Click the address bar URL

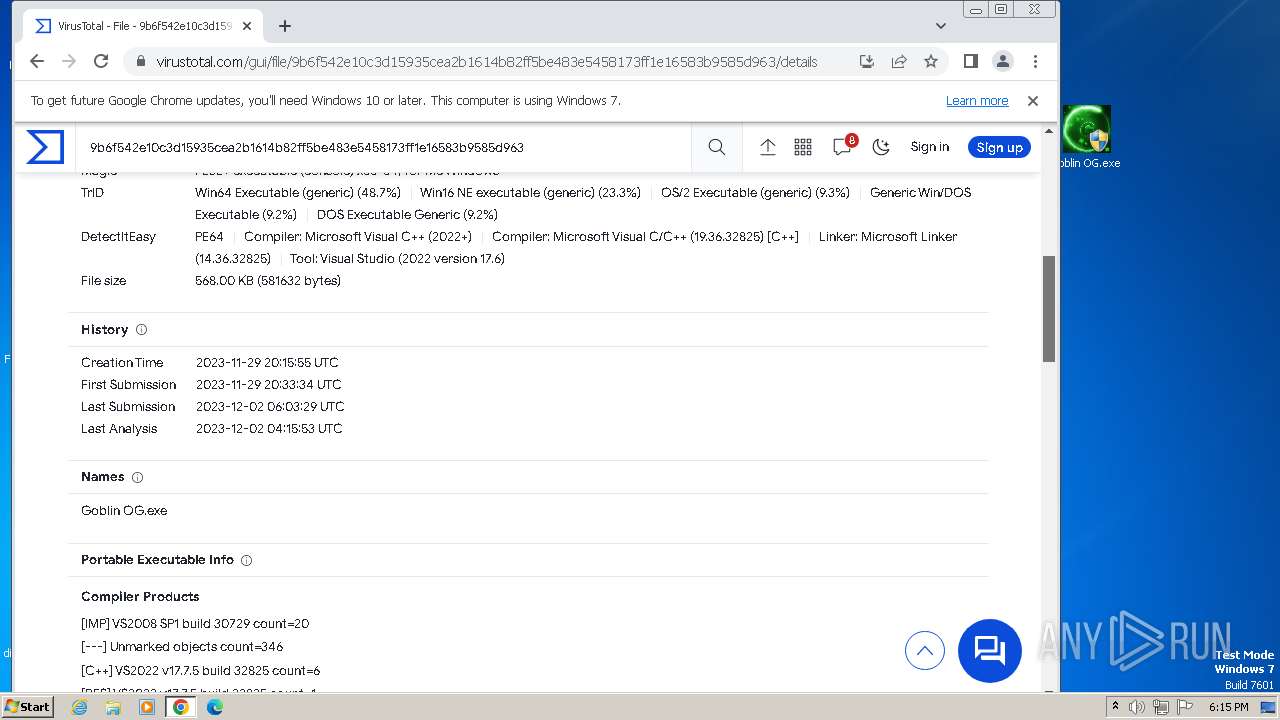click(x=487, y=62)
